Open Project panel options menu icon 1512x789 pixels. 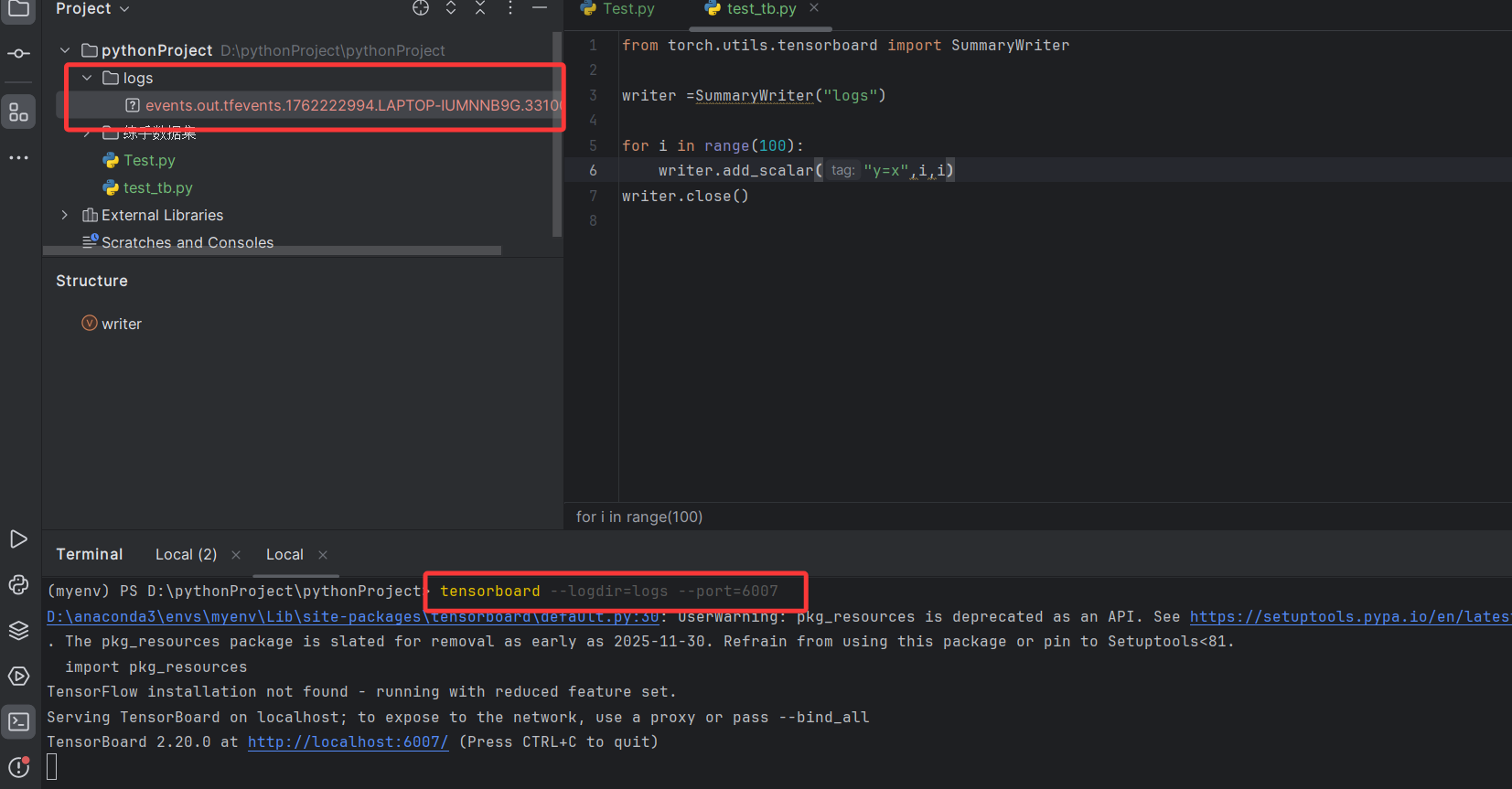pos(510,8)
